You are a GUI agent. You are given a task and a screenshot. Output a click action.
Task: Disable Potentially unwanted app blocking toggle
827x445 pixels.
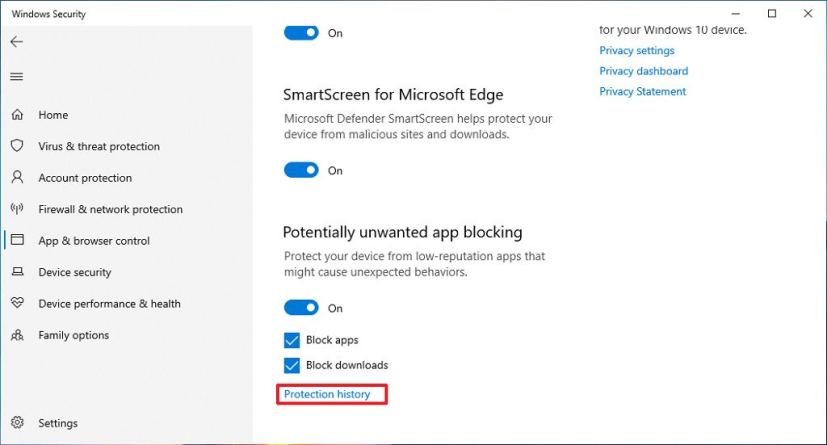301,308
